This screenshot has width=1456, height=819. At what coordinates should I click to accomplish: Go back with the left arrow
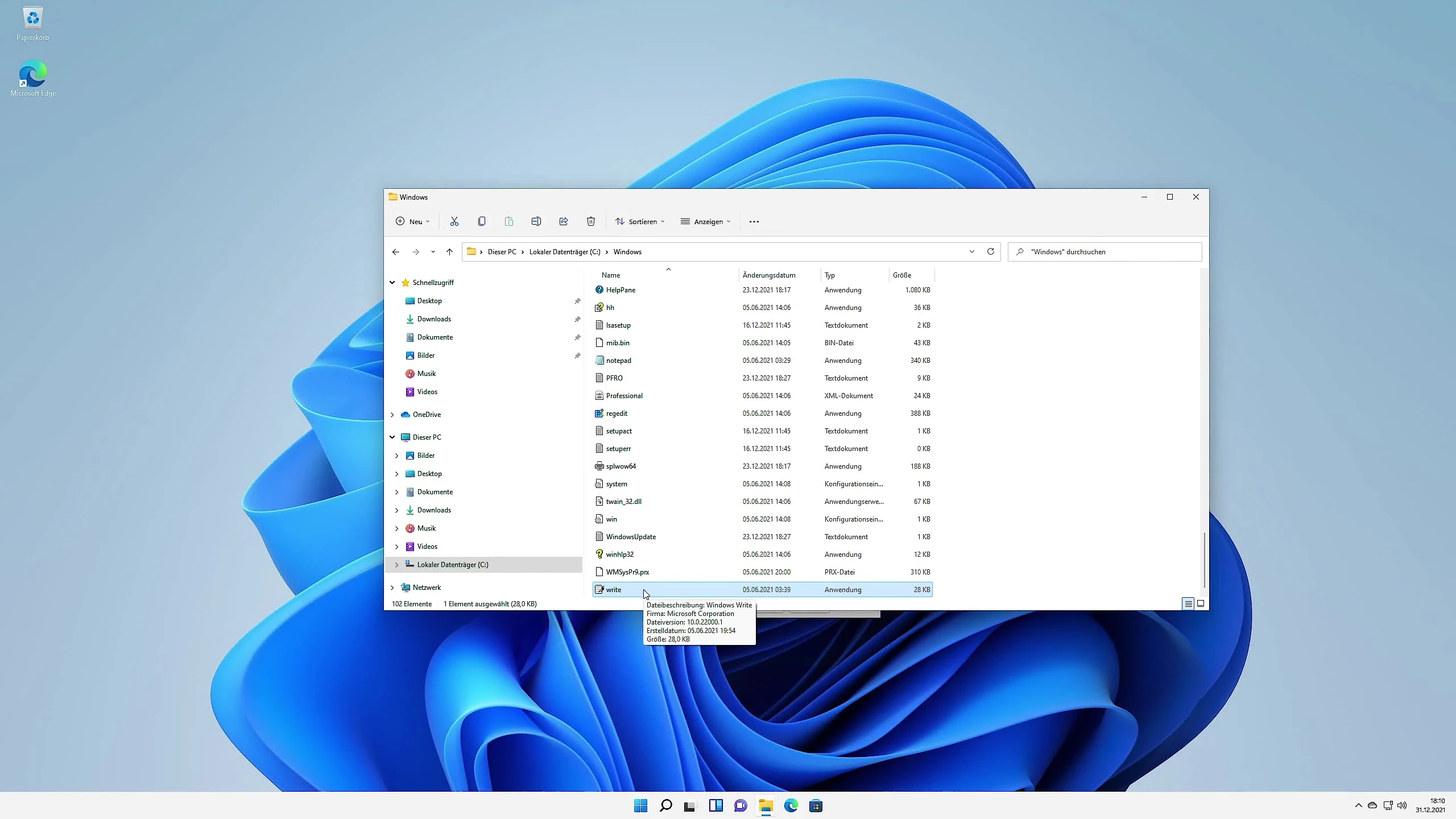coord(396,252)
